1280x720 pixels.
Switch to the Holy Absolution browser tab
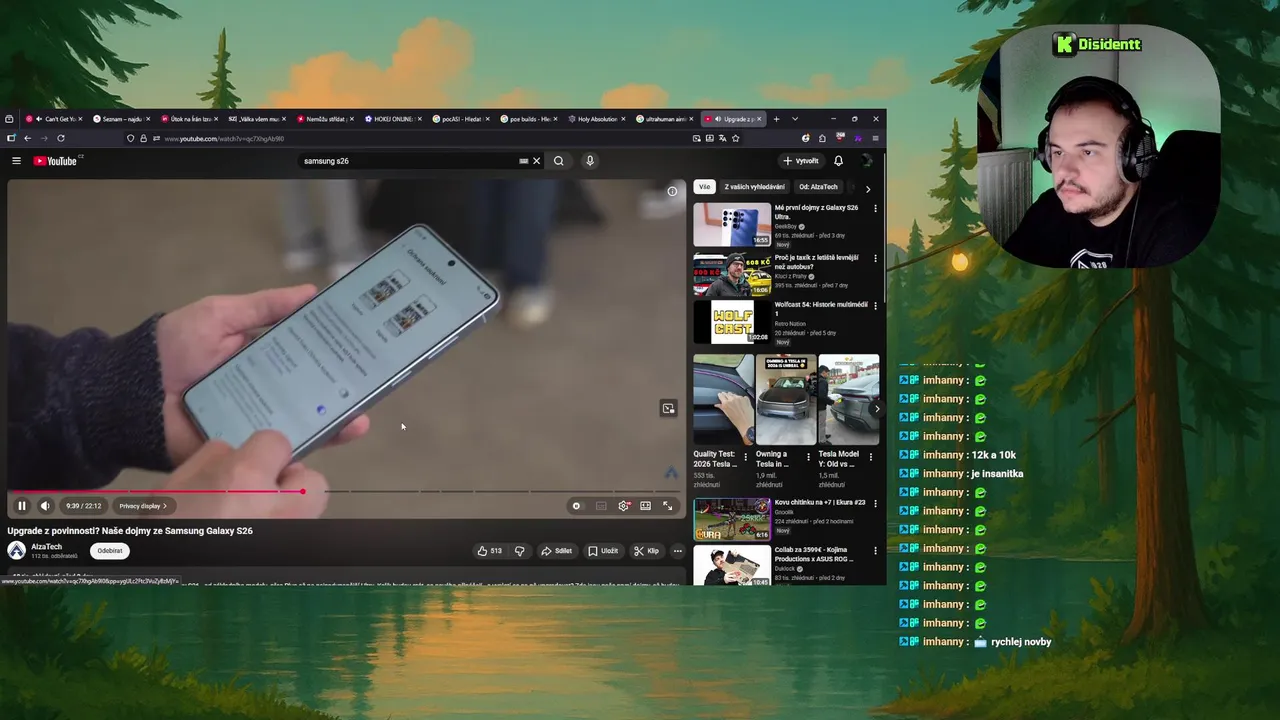click(597, 119)
